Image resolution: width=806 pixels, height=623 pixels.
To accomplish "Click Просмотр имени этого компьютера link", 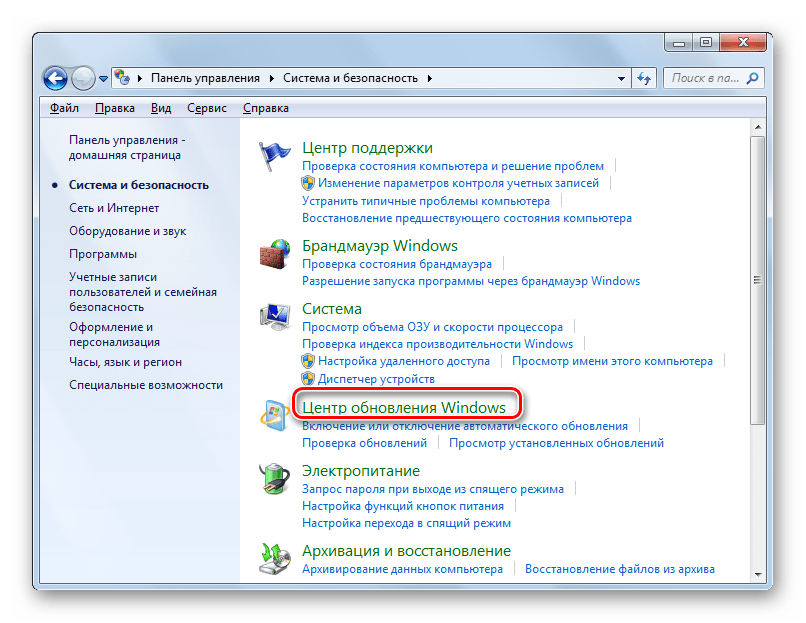I will [612, 361].
